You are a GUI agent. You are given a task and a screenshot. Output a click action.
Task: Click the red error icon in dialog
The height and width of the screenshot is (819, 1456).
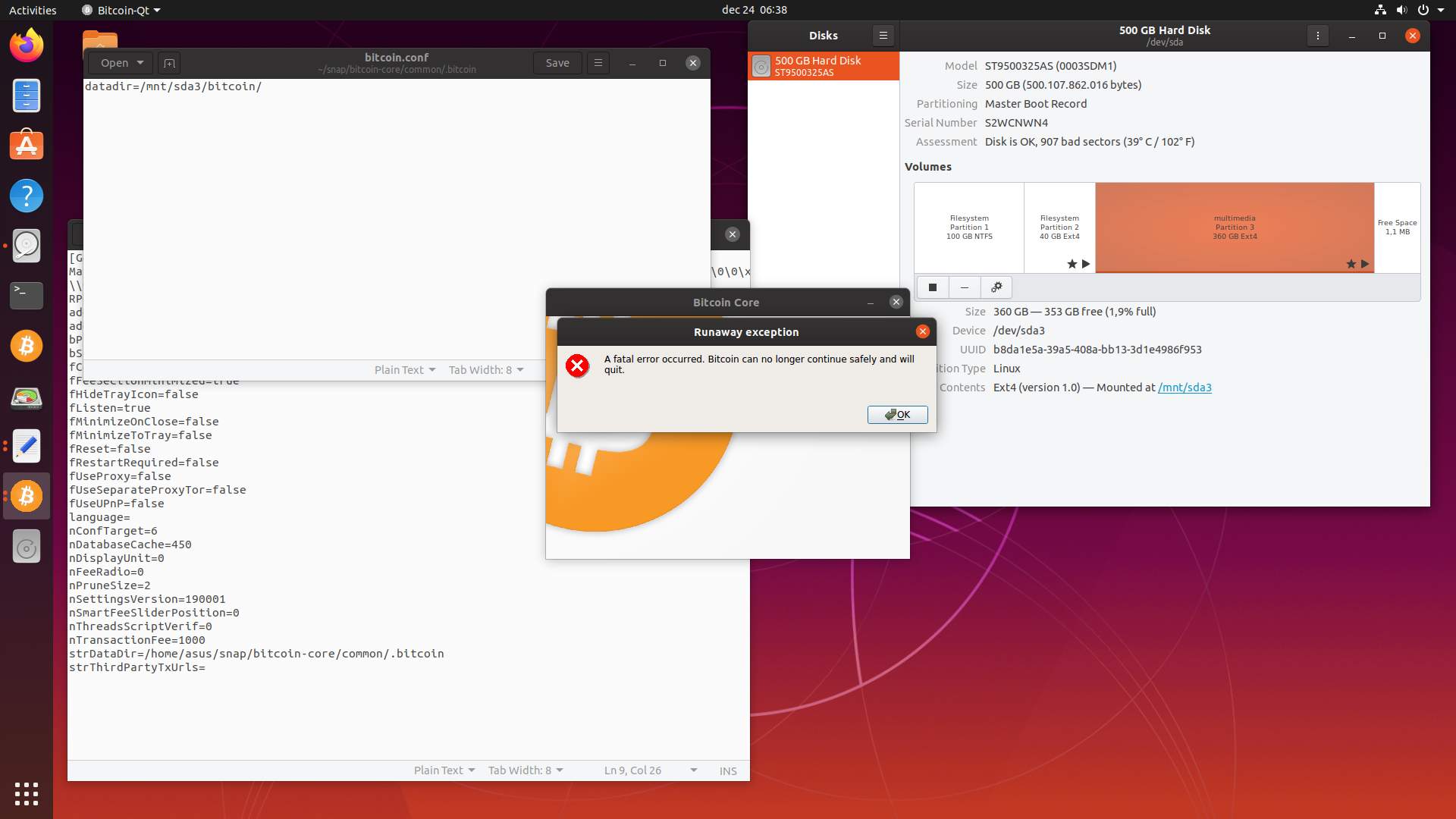577,366
